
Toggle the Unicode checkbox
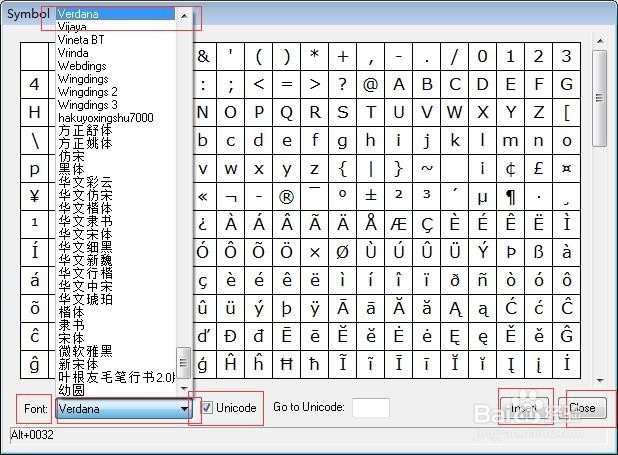pyautogui.click(x=207, y=407)
